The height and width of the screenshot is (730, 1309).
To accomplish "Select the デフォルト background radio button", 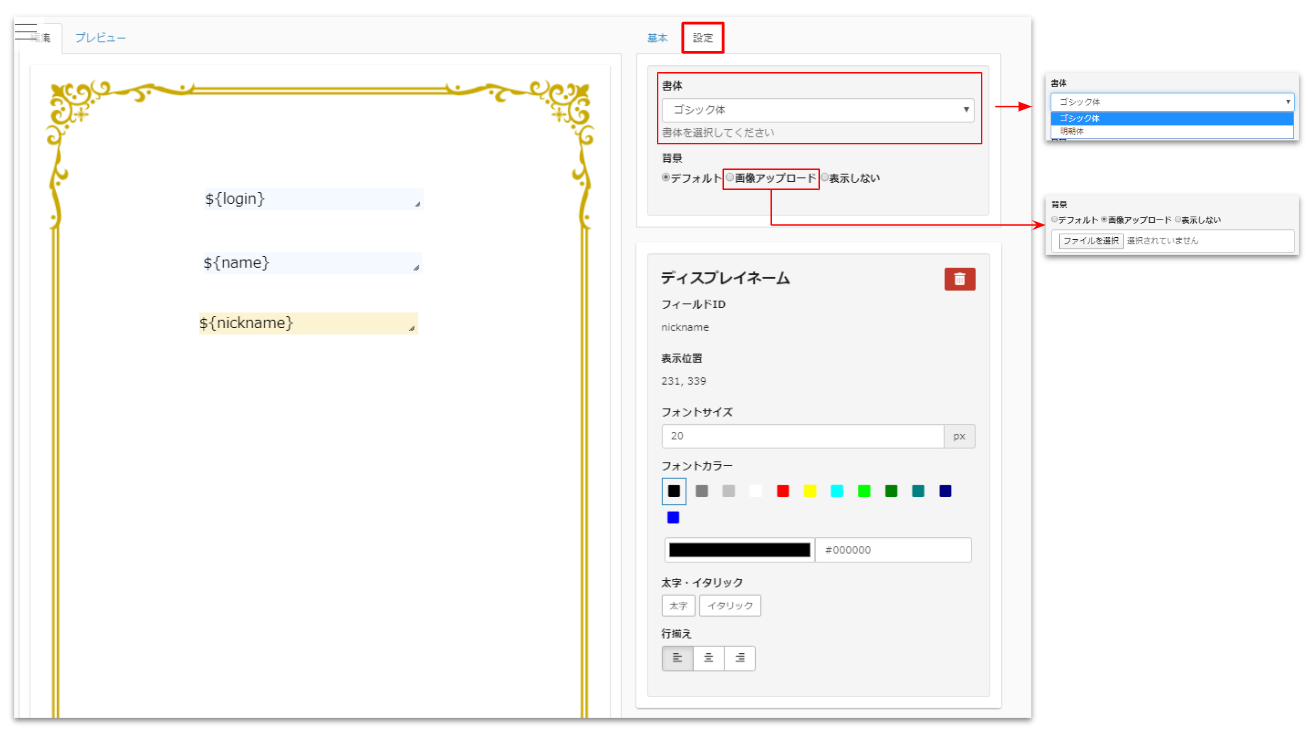I will click(x=666, y=178).
